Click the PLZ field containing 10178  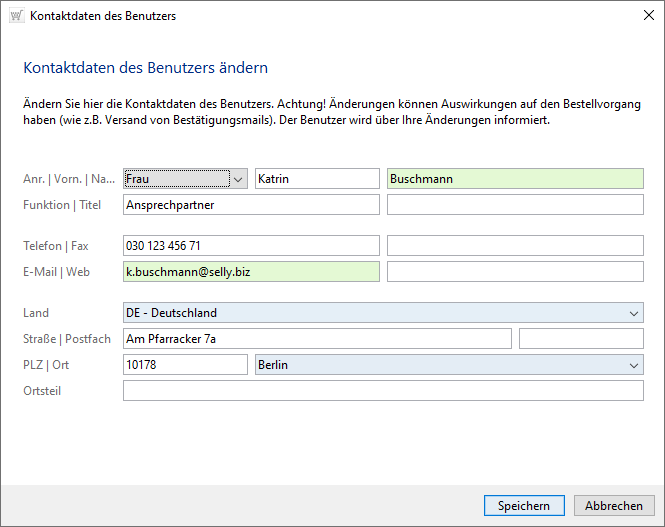point(184,365)
